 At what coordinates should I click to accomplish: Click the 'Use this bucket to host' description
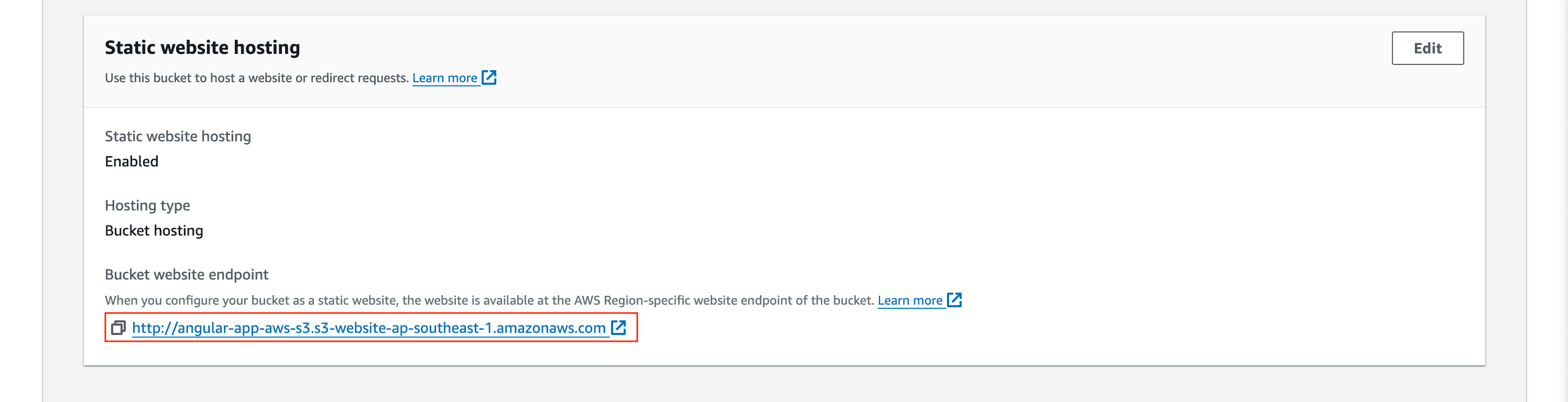point(256,78)
